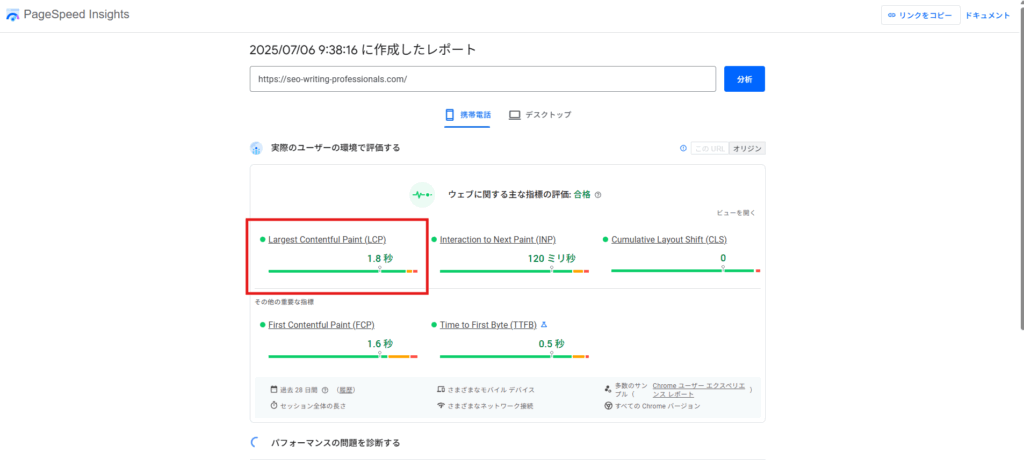Click the help icon next to 合格
This screenshot has width=1024, height=468.
tap(598, 195)
